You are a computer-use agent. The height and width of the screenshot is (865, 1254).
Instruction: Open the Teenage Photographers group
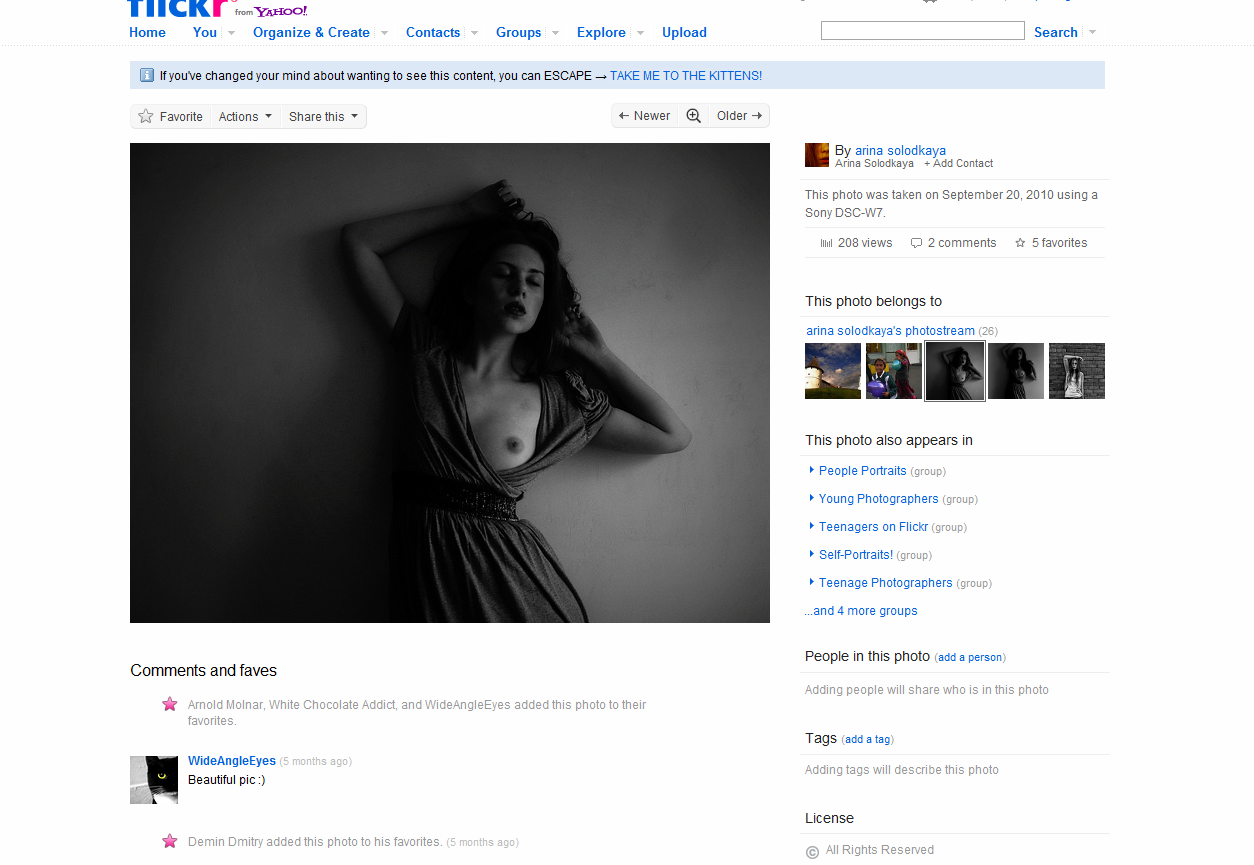coord(886,583)
